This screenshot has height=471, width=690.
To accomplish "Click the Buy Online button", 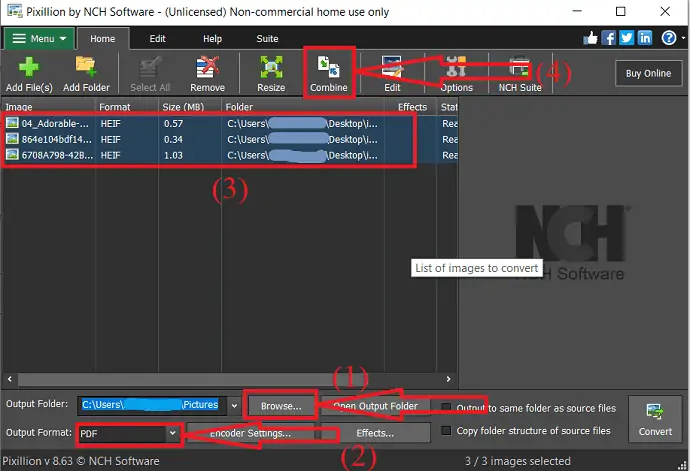I will click(x=648, y=73).
